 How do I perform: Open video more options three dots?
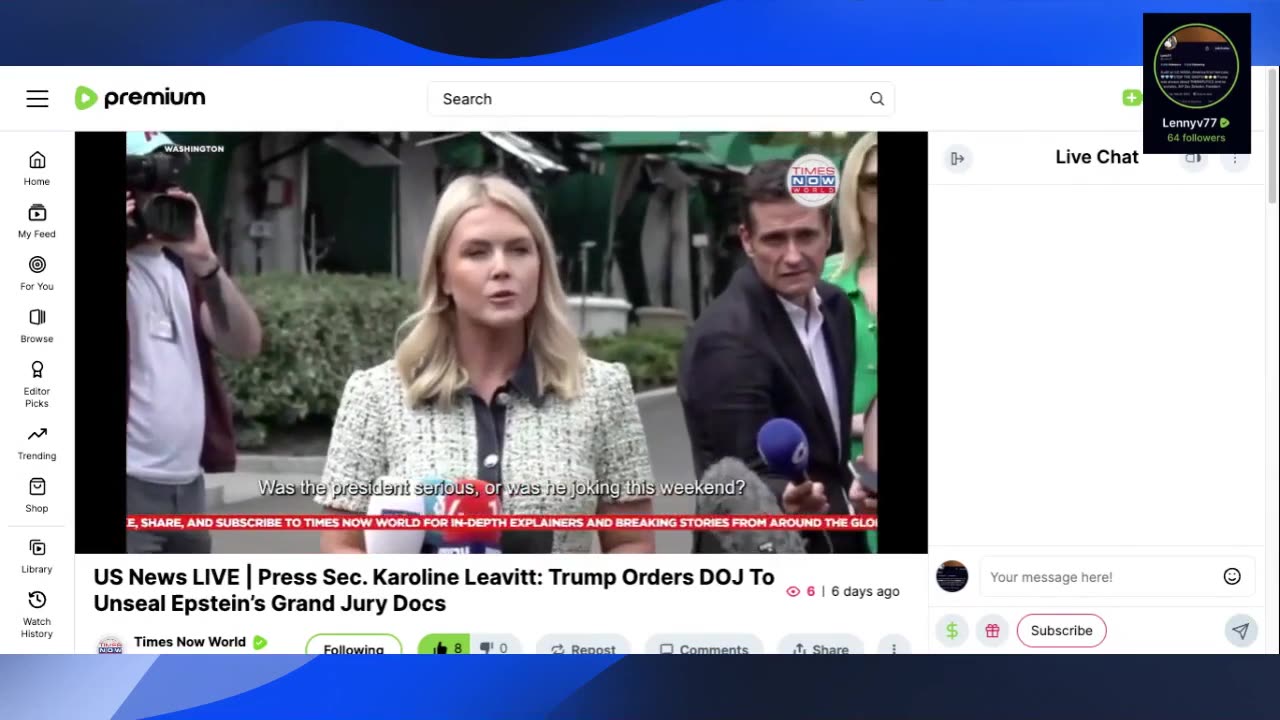894,647
